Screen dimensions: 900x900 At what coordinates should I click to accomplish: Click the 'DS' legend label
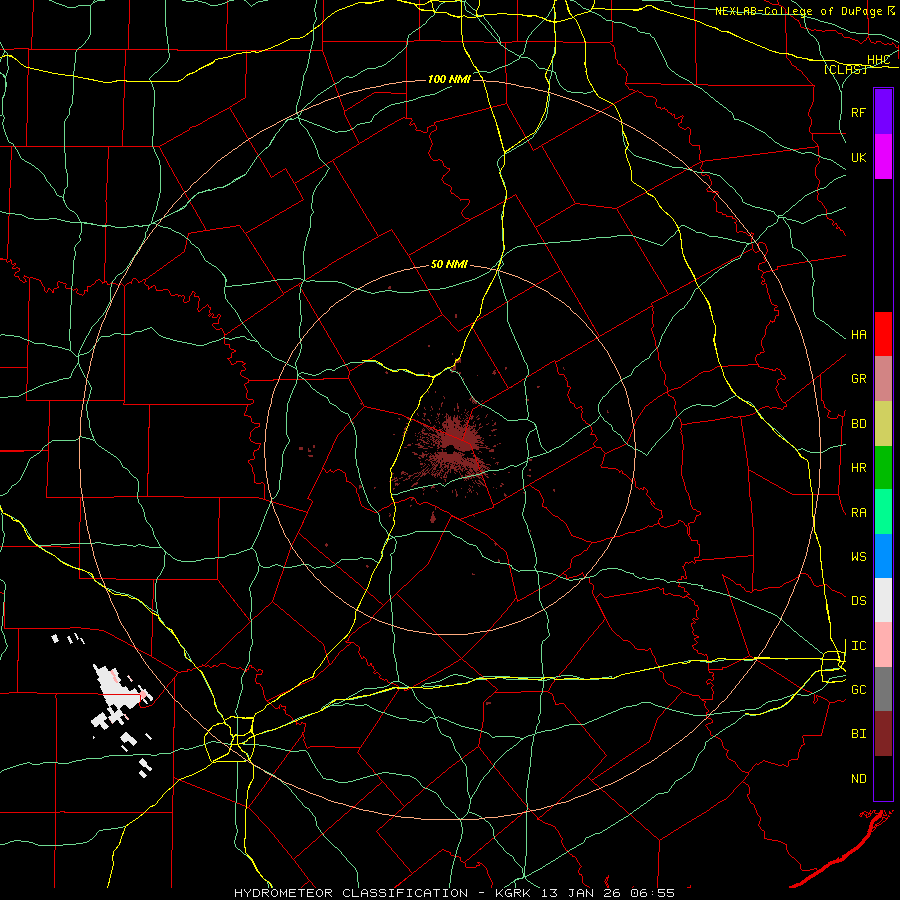(x=858, y=601)
